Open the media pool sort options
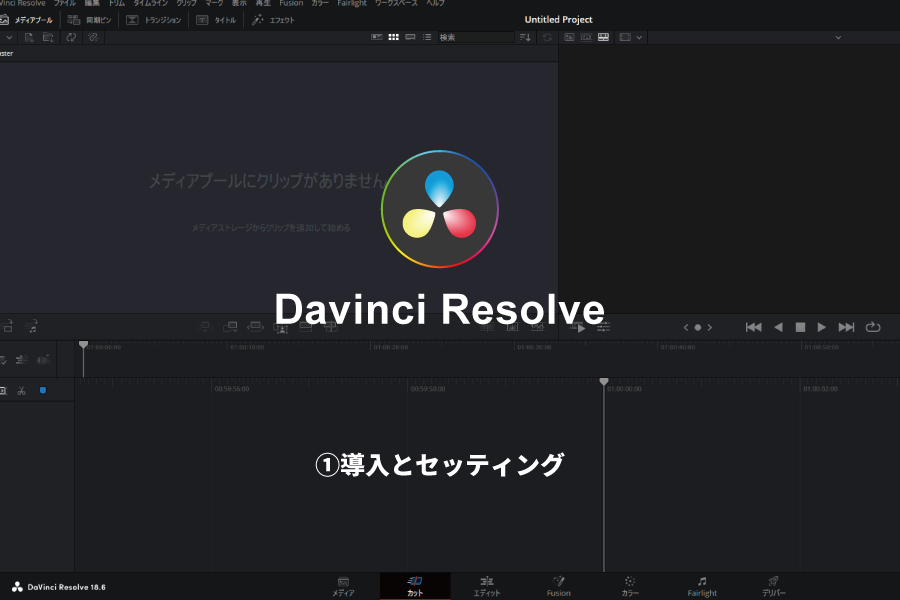The width and height of the screenshot is (900, 600). point(525,37)
